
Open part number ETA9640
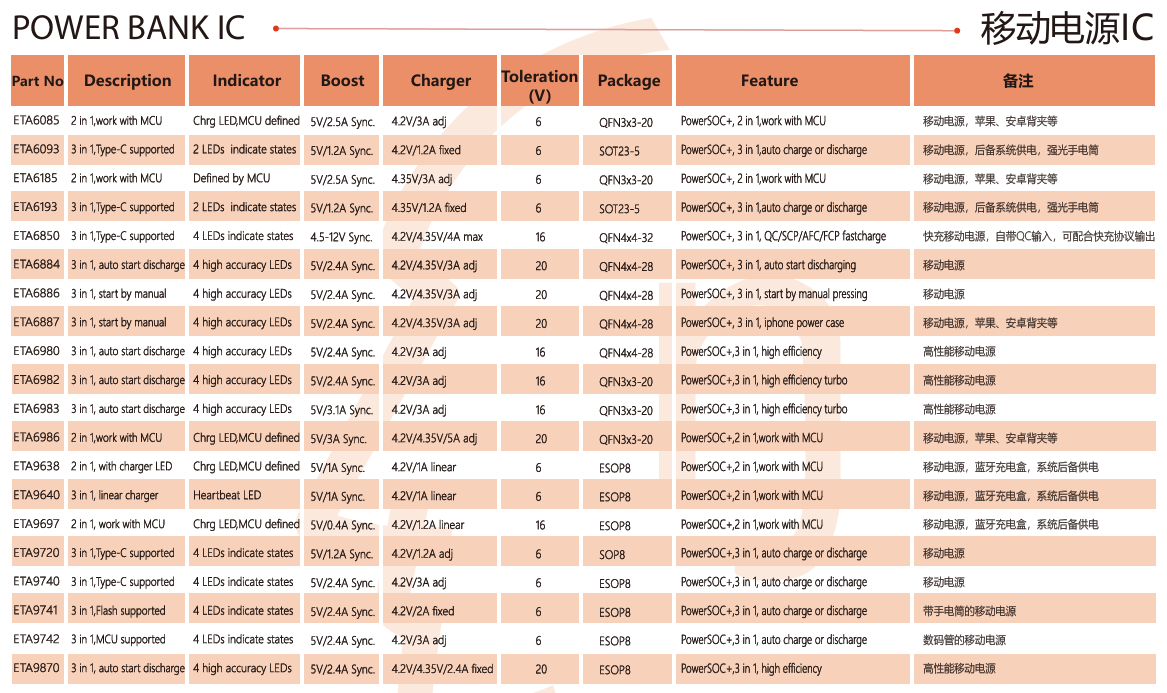[37, 495]
